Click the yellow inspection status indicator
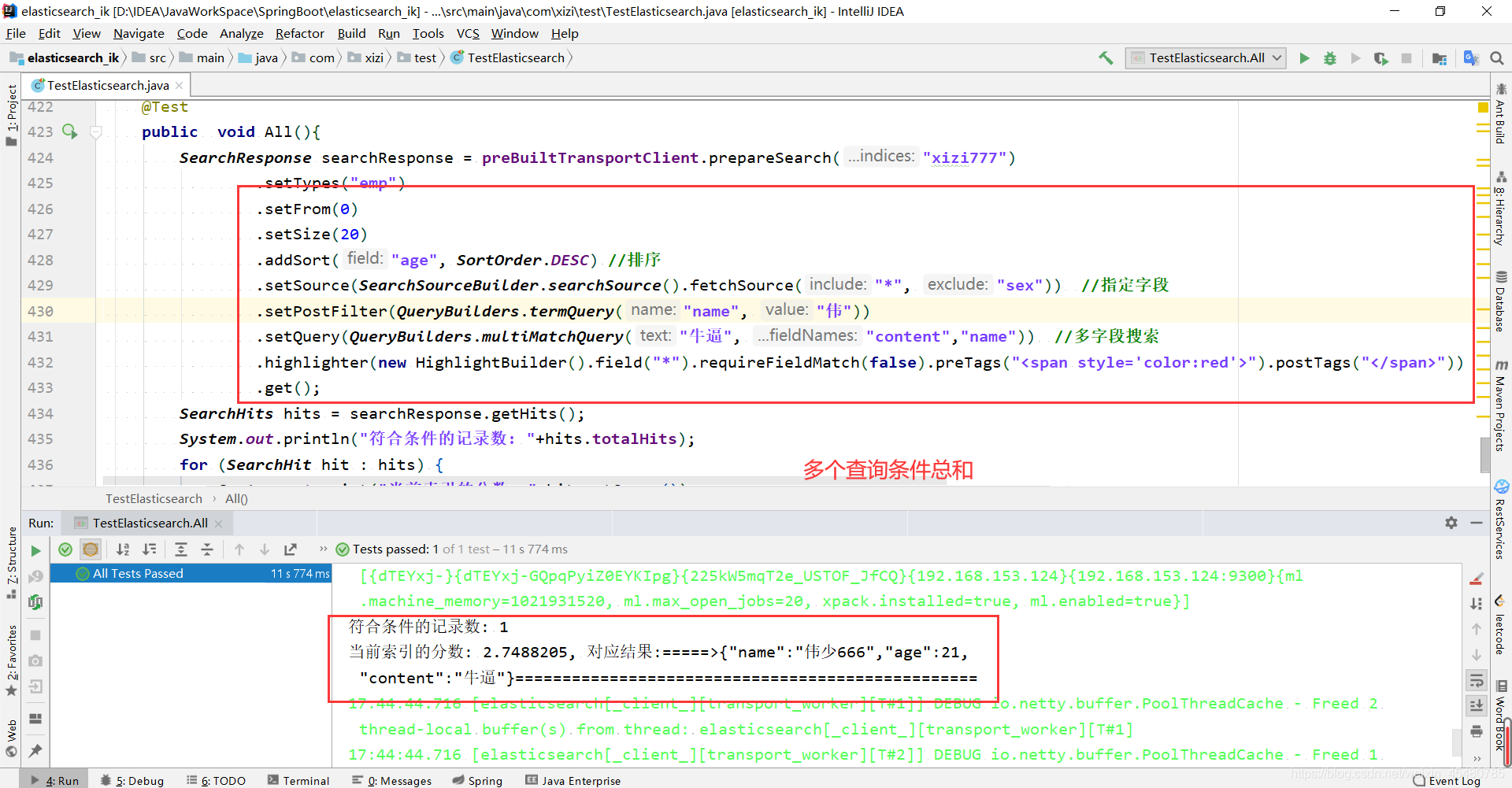The height and width of the screenshot is (788, 1512). tap(1483, 107)
